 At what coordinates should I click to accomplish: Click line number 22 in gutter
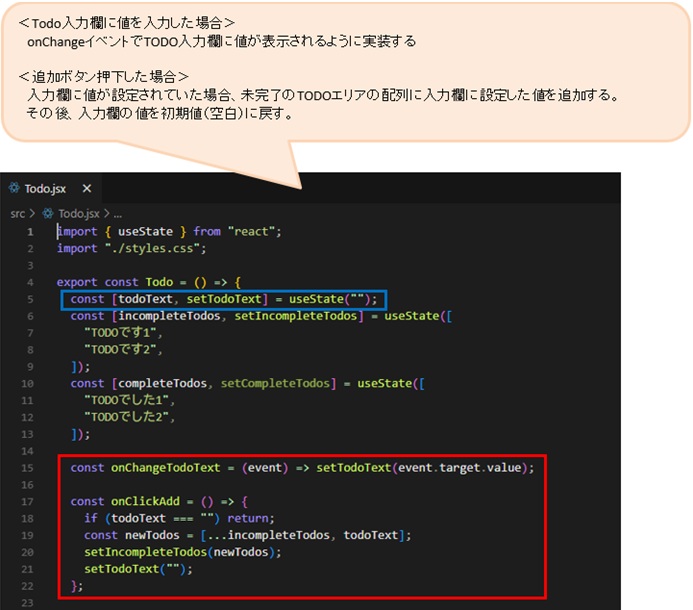pos(27,586)
